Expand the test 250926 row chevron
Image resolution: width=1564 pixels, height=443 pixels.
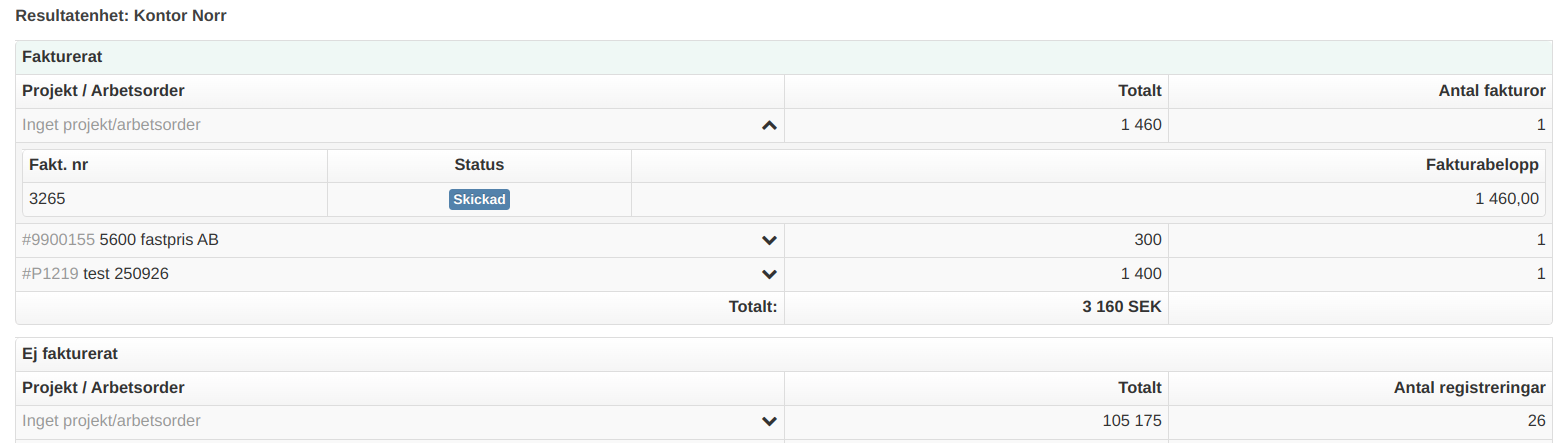(769, 274)
